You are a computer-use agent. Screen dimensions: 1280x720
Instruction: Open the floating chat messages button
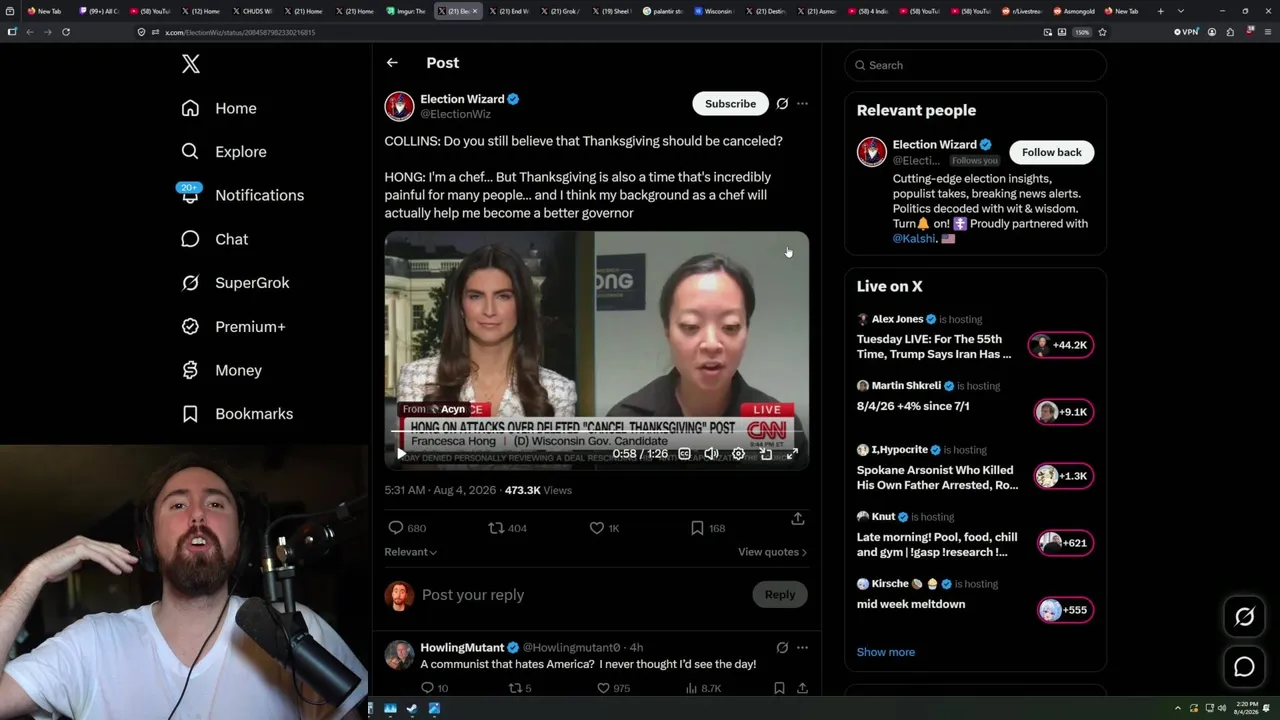pyautogui.click(x=1244, y=667)
